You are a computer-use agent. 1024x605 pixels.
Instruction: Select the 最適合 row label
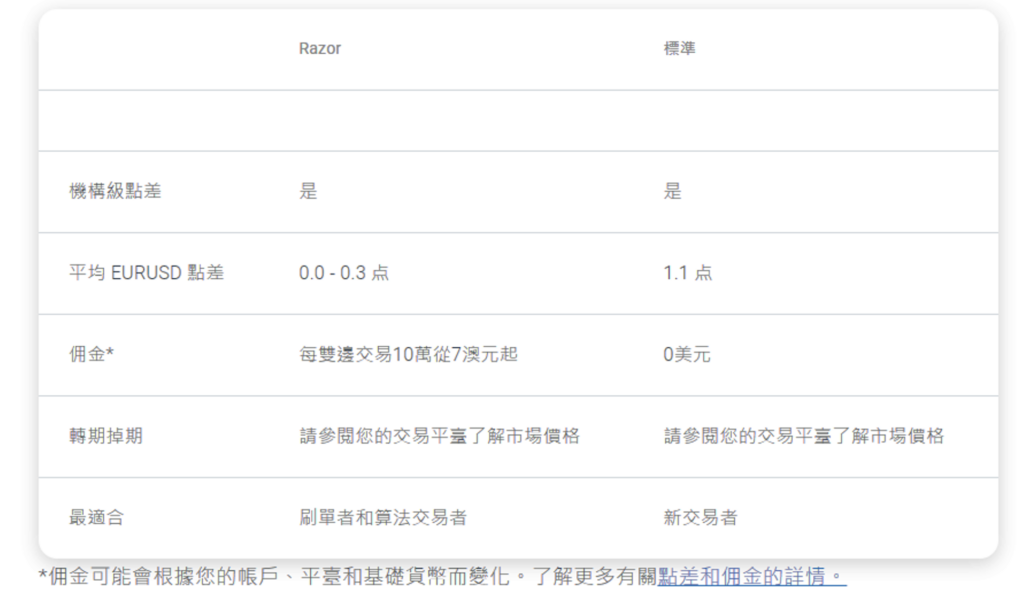(x=97, y=518)
